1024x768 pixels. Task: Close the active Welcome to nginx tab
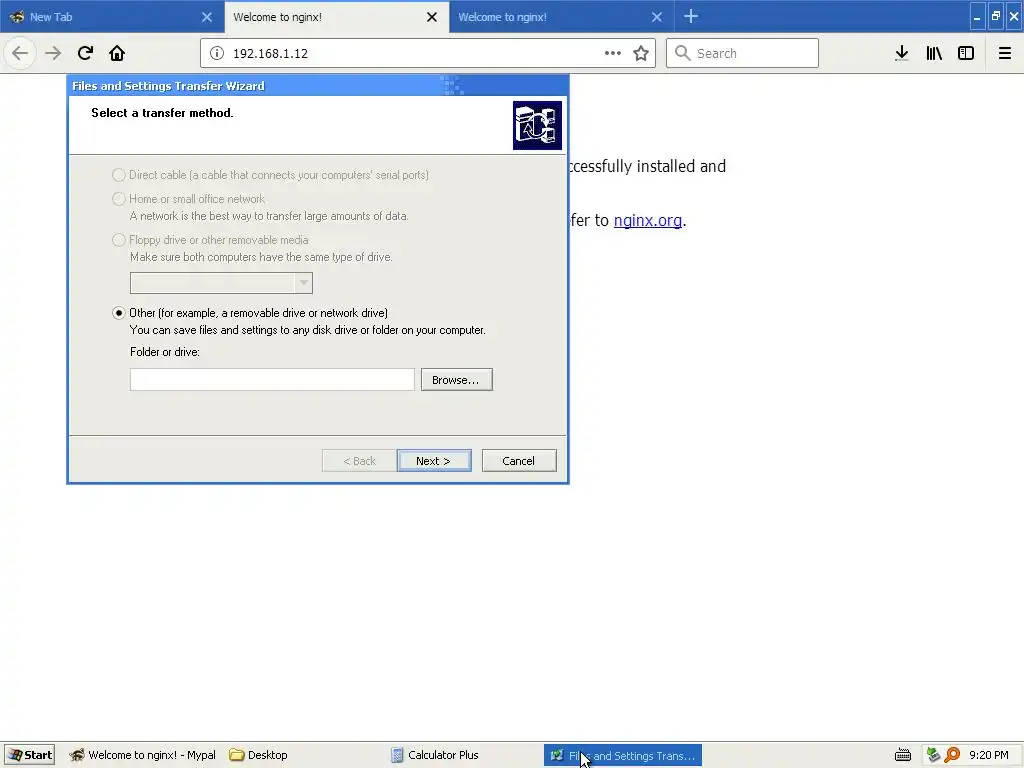[432, 17]
